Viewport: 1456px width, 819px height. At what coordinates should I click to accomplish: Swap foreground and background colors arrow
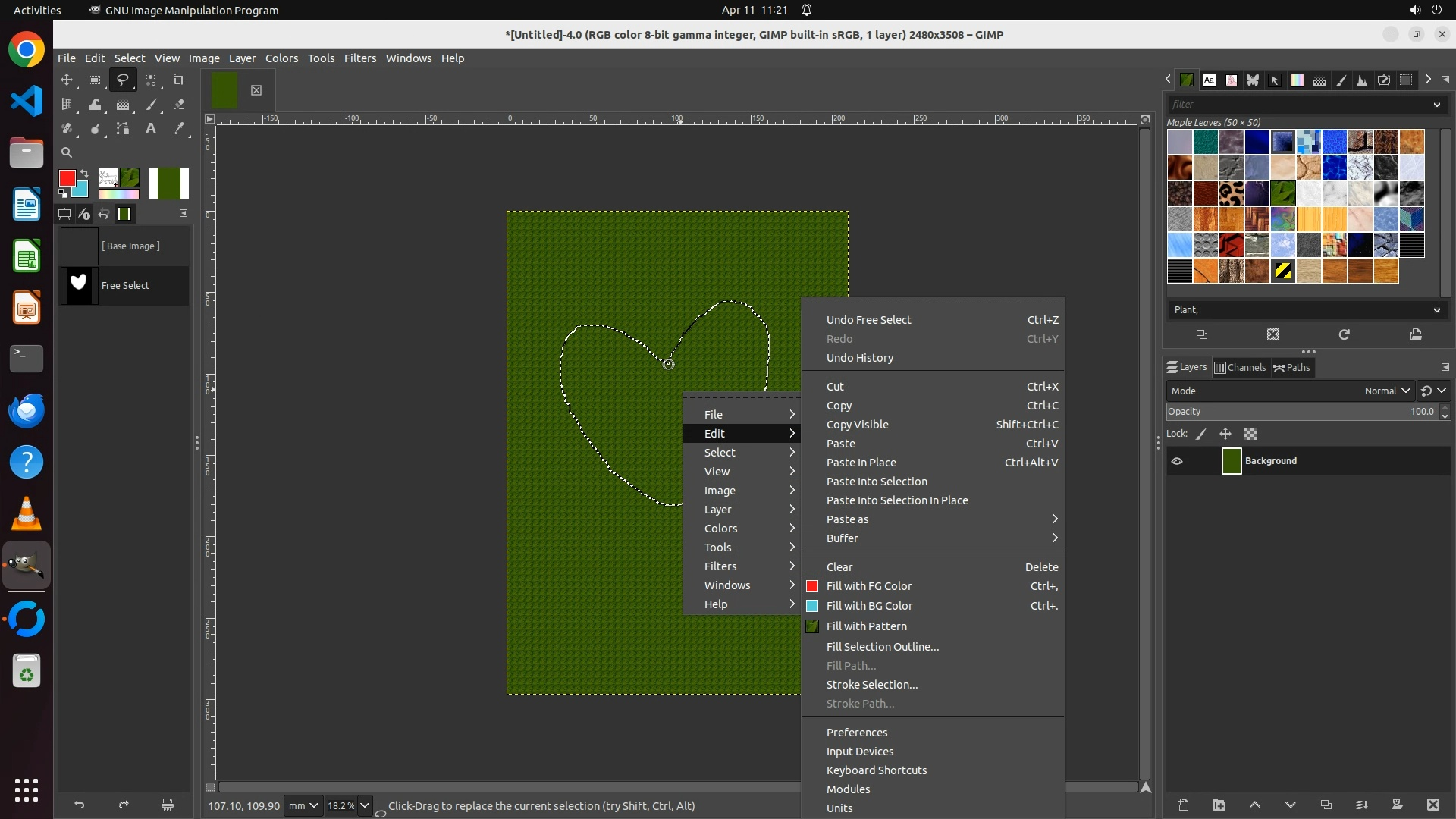84,174
